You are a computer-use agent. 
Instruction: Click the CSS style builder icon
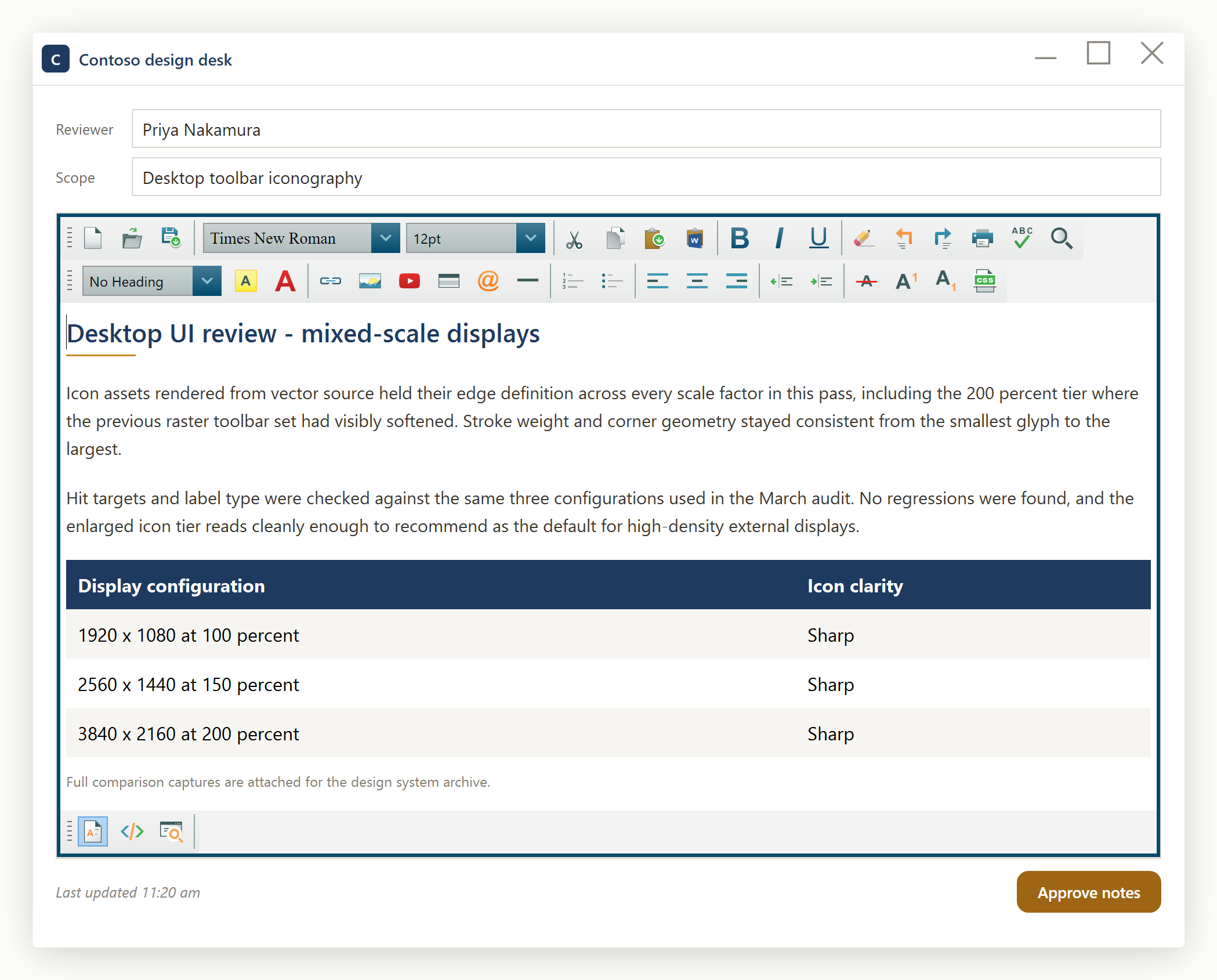(984, 281)
